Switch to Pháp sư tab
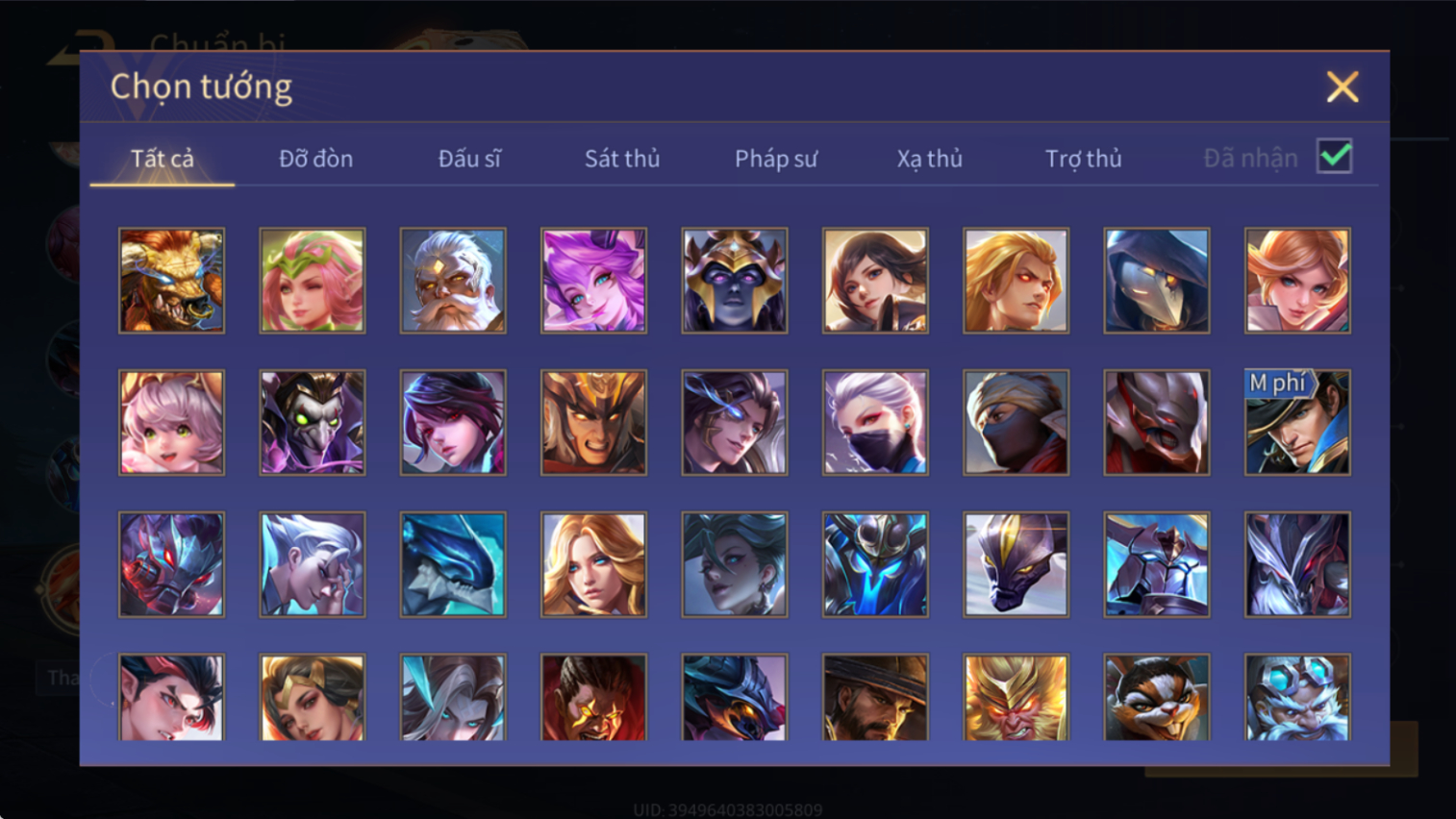Viewport: 1456px width, 819px height. click(x=776, y=159)
